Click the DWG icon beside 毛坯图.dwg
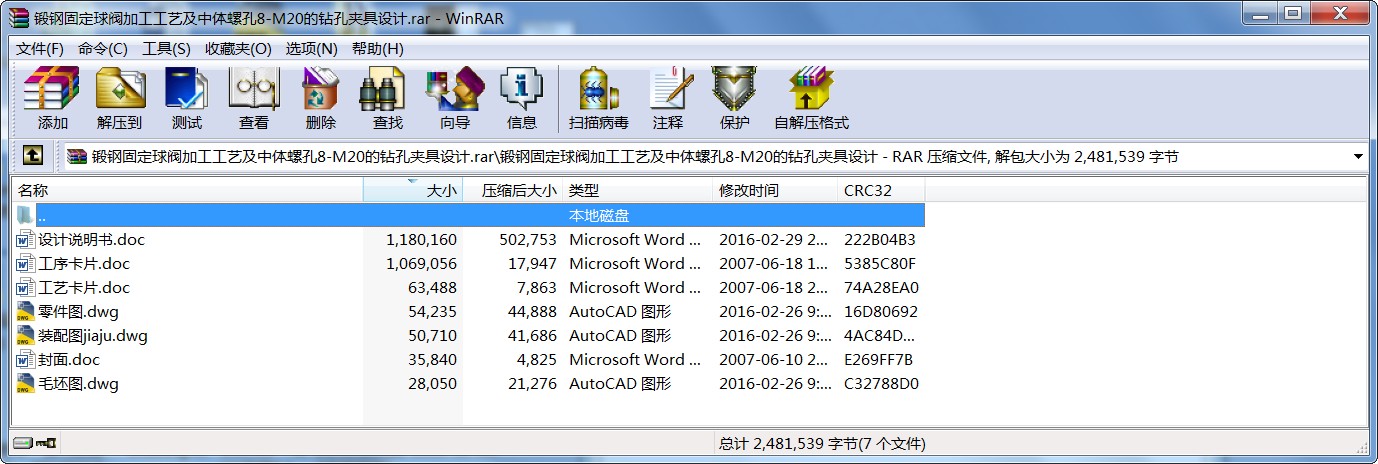1378x464 pixels. coord(26,384)
